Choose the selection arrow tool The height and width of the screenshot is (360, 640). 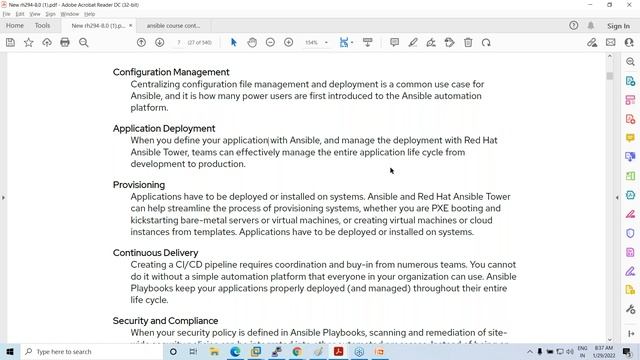[x=234, y=42]
